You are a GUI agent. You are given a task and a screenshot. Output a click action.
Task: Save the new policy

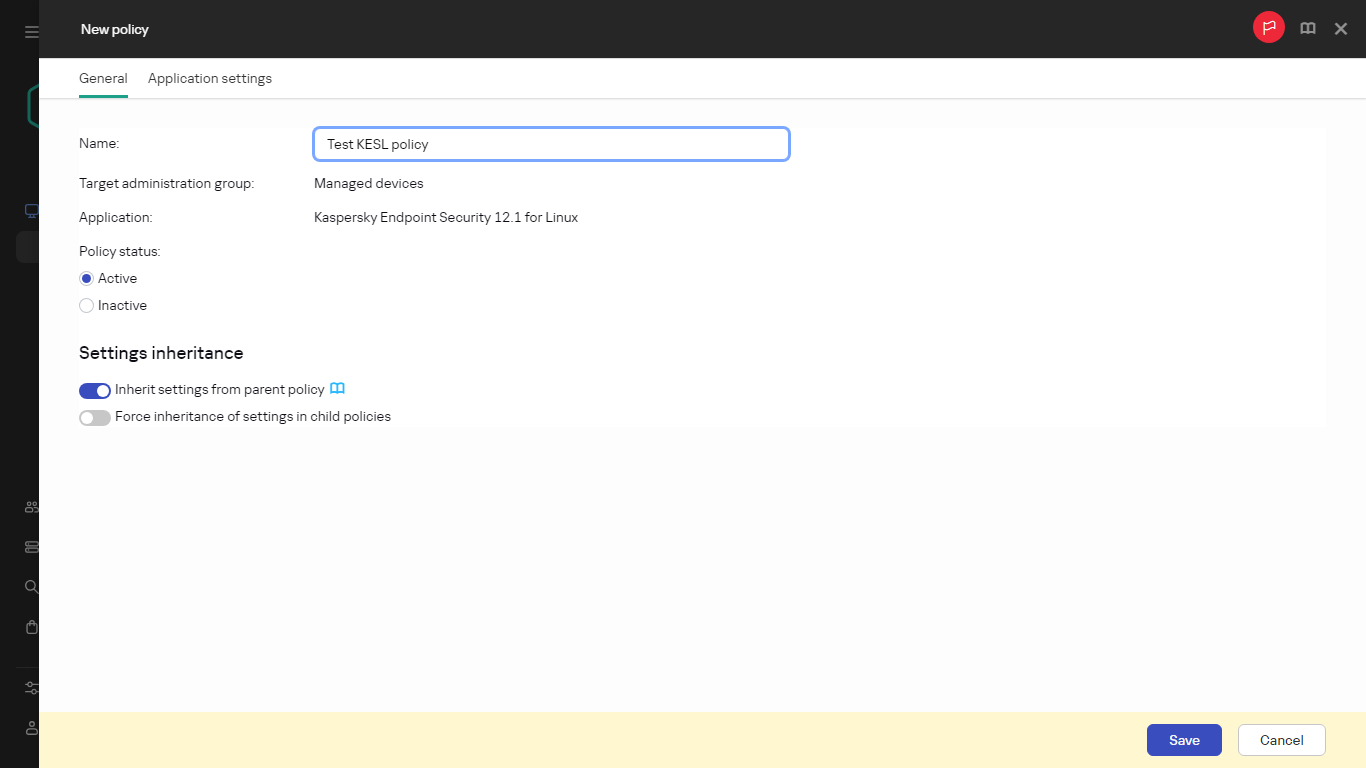[x=1184, y=740]
